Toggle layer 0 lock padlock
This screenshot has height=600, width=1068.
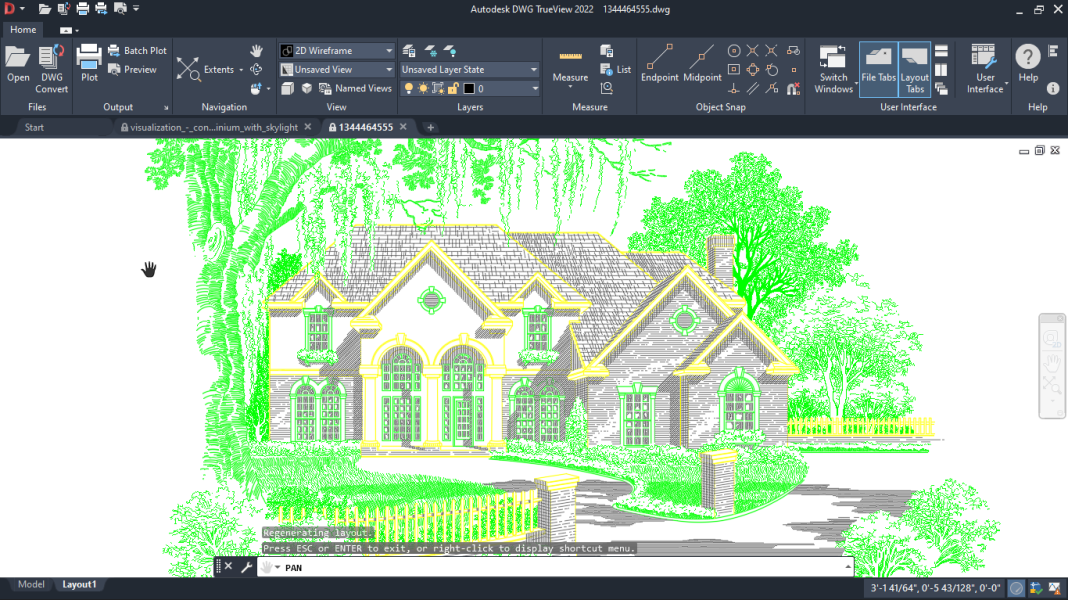click(453, 89)
